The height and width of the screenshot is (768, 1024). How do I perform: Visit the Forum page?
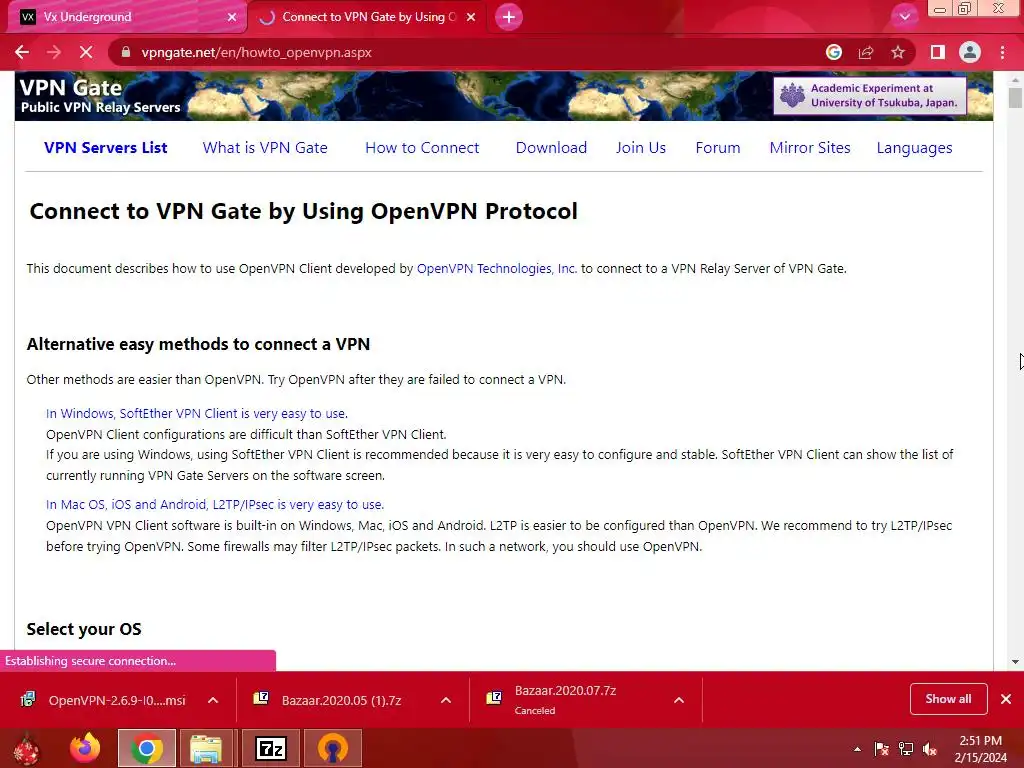[718, 148]
